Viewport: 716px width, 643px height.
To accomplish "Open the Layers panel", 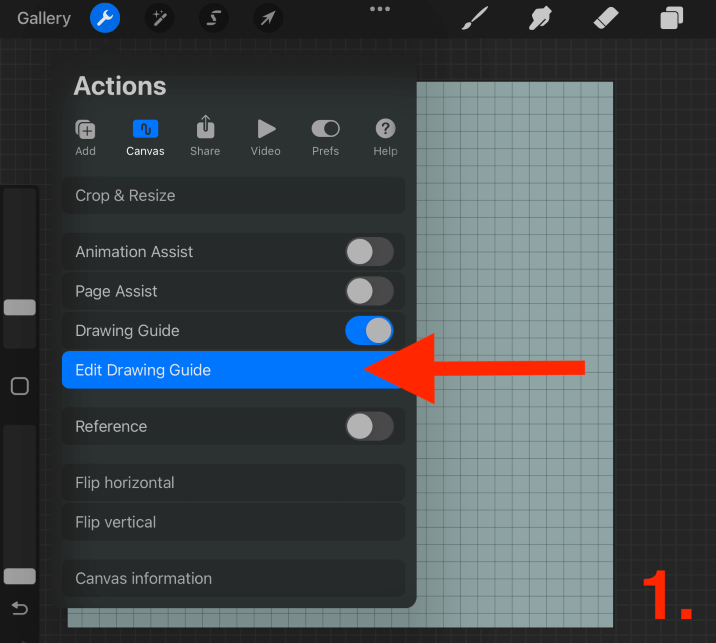I will (672, 18).
